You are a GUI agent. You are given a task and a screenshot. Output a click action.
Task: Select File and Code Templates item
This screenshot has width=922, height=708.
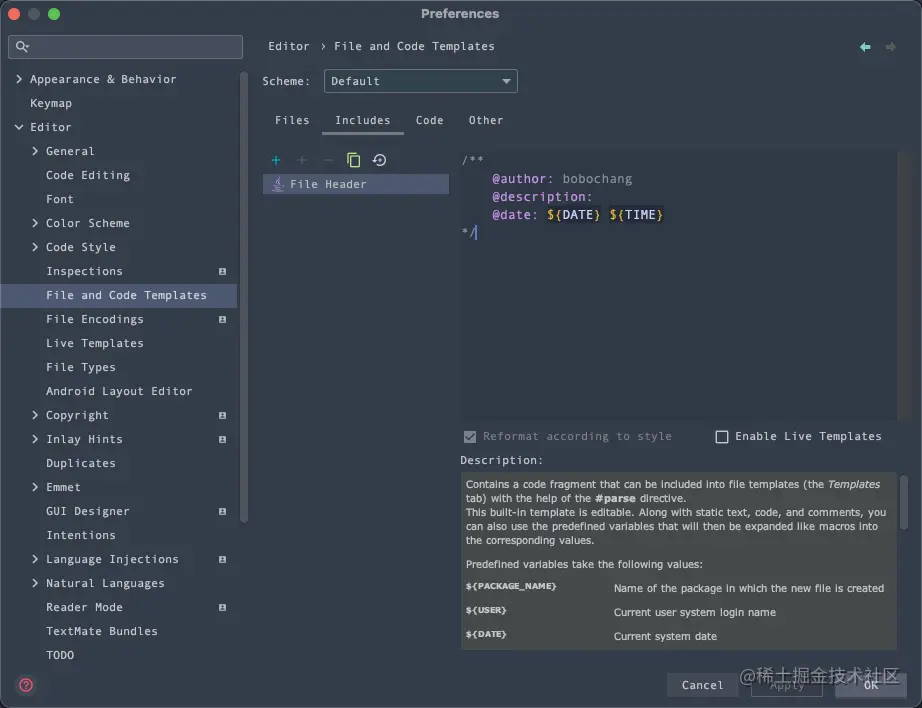point(118,295)
